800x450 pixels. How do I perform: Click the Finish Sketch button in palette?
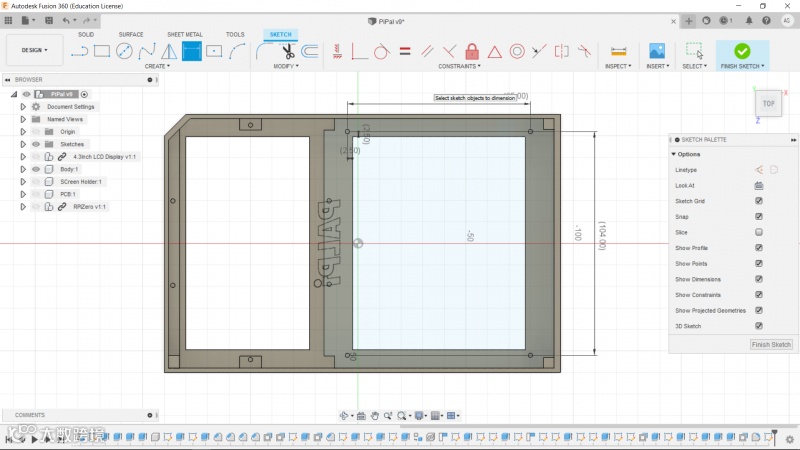771,345
